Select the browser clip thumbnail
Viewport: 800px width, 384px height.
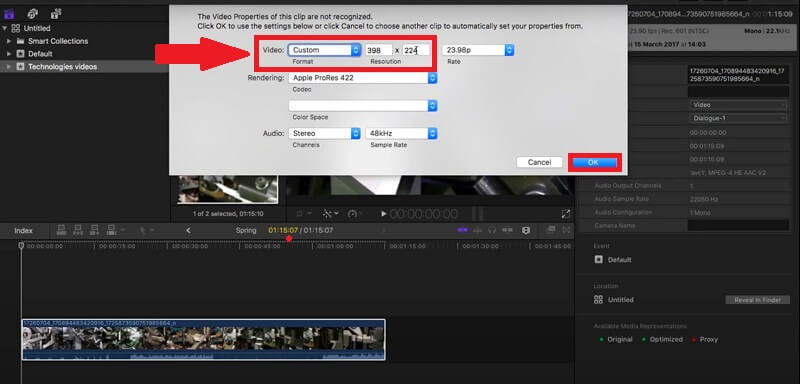tap(228, 189)
